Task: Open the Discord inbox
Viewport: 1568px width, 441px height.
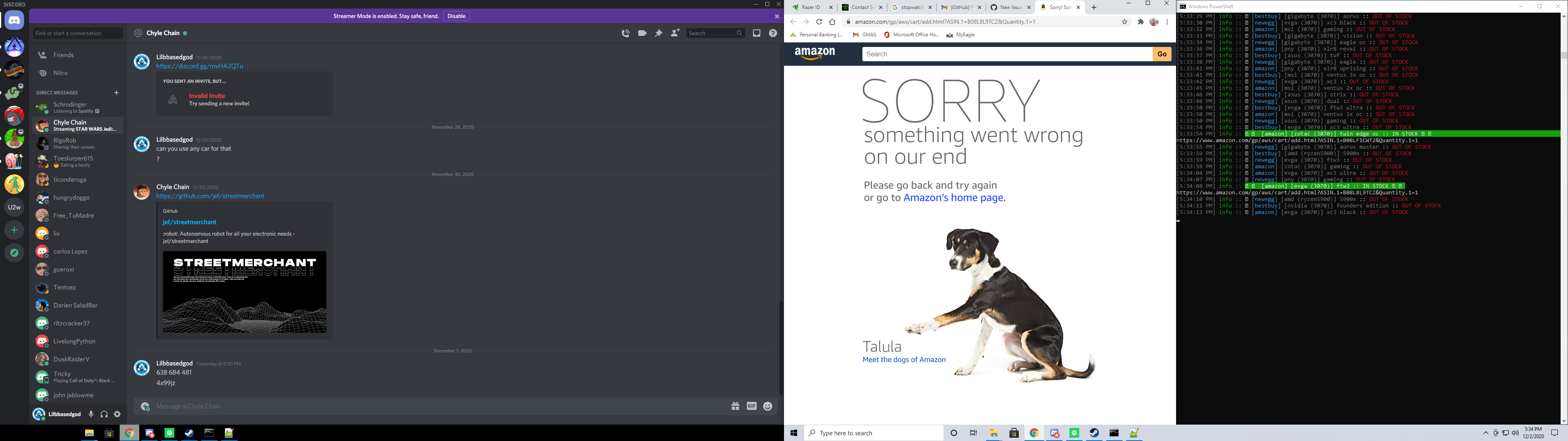Action: click(757, 33)
